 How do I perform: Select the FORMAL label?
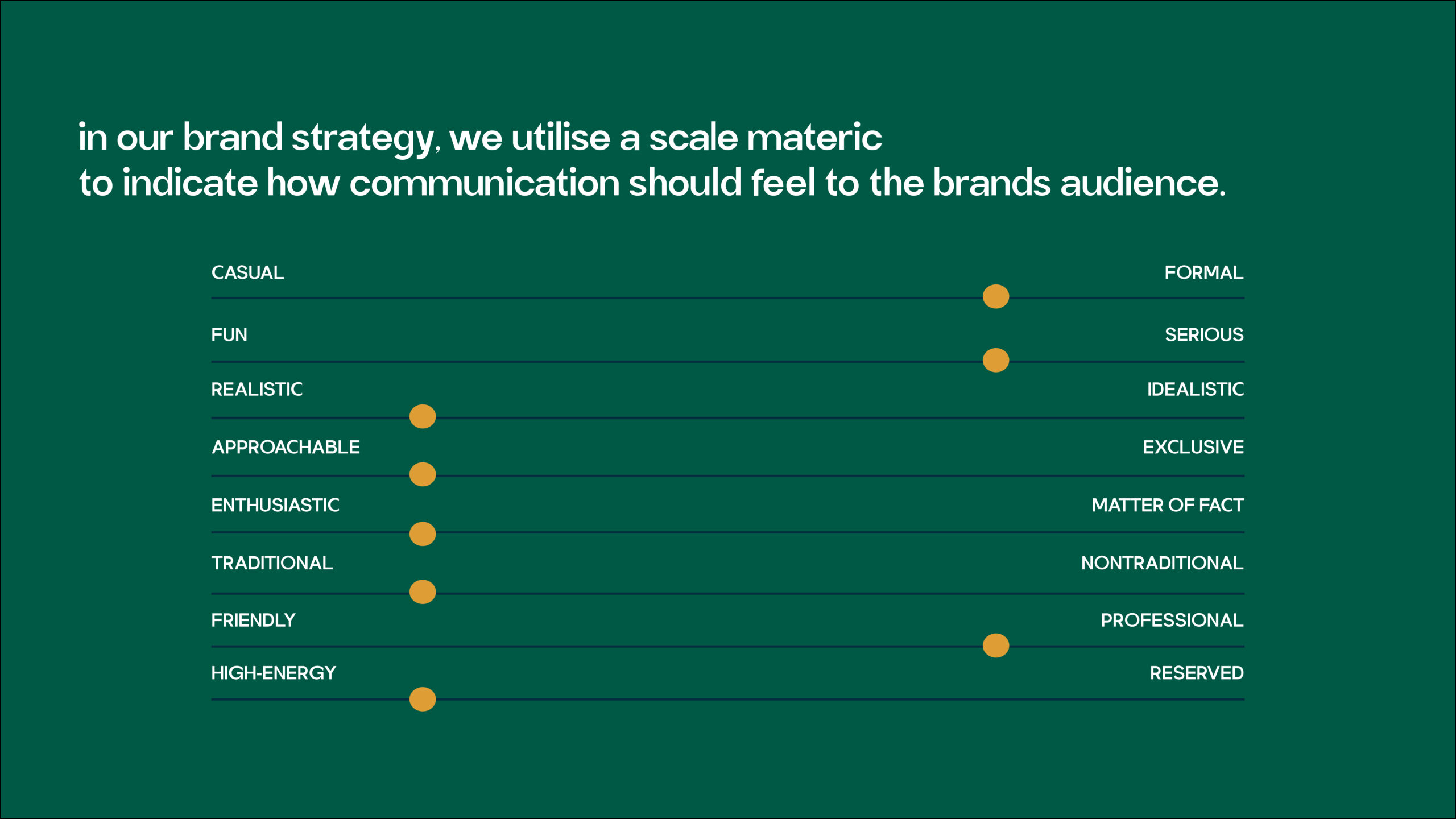[1203, 272]
